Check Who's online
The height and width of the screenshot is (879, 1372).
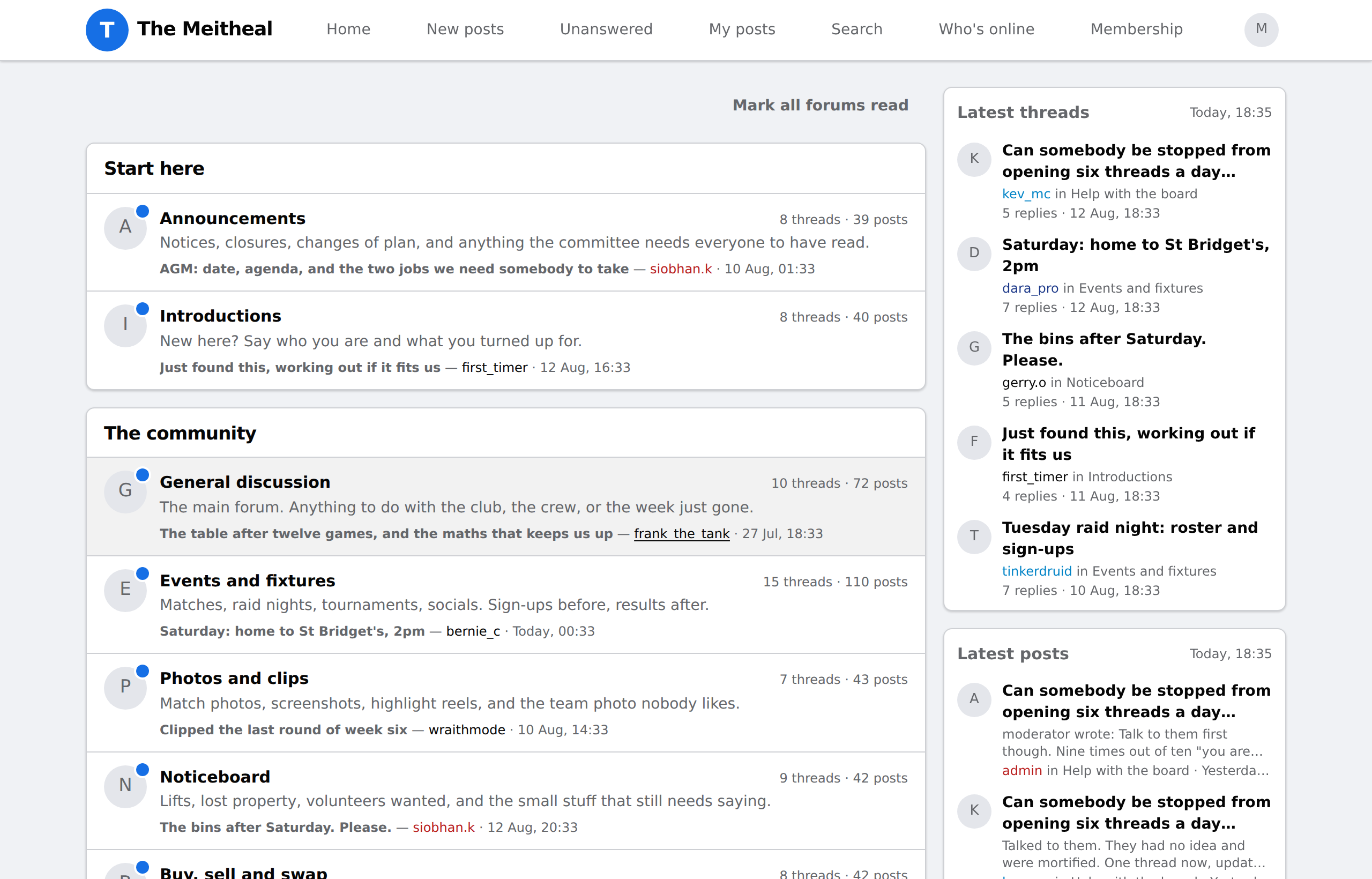[x=986, y=29]
